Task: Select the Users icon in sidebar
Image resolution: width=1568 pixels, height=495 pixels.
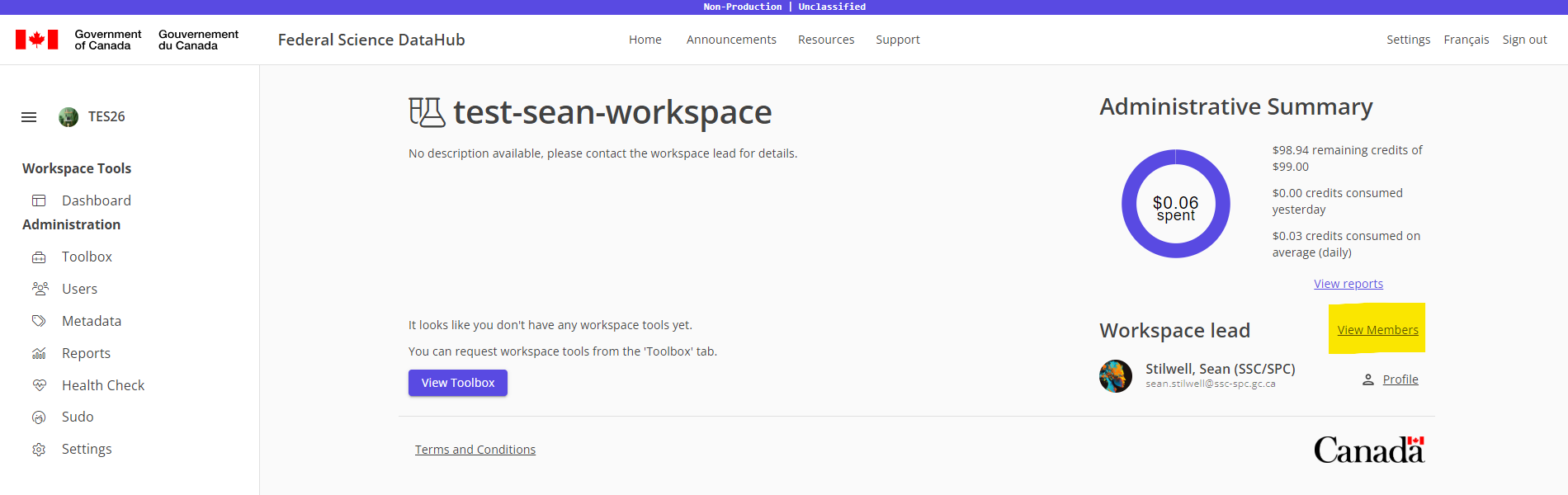Action: (x=40, y=289)
